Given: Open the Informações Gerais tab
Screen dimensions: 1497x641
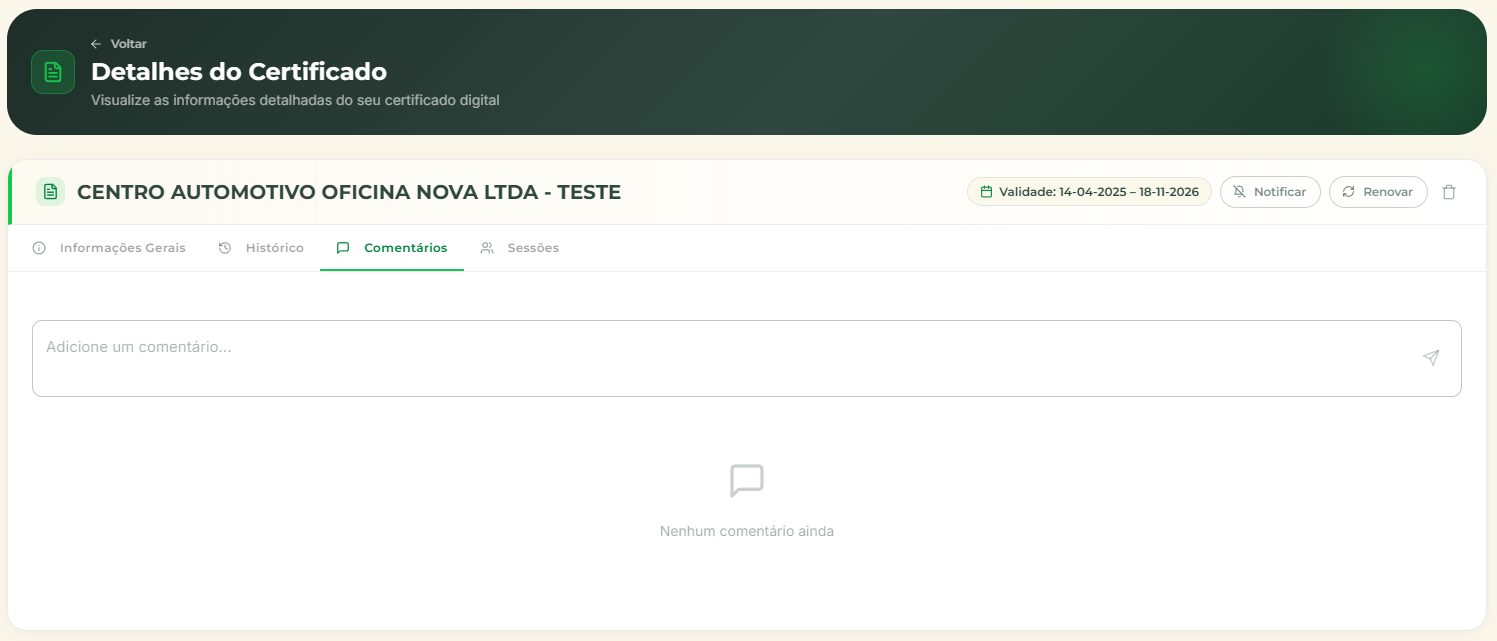Looking at the screenshot, I should click(109, 248).
